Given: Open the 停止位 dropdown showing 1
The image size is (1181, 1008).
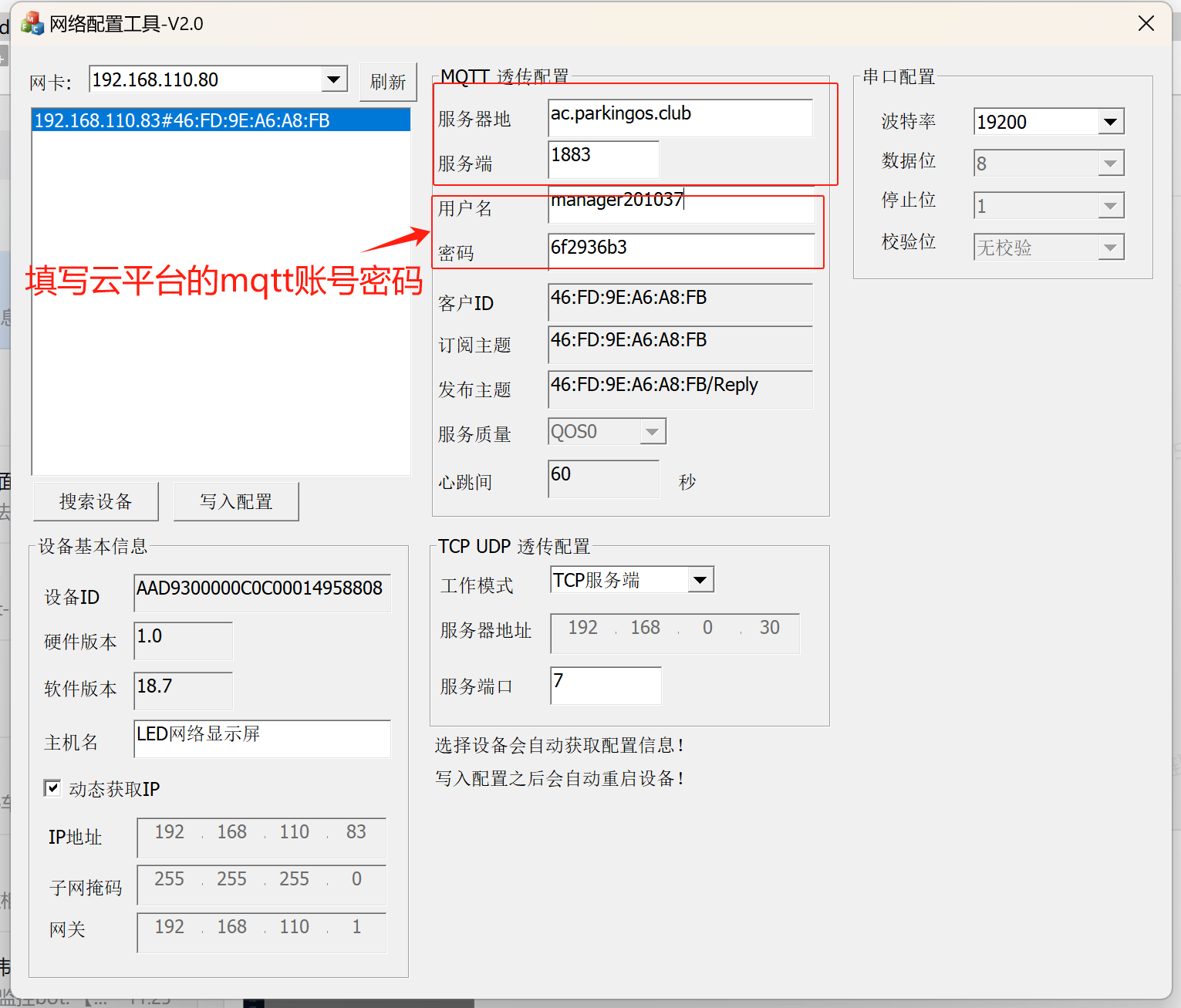Looking at the screenshot, I should pyautogui.click(x=1110, y=206).
